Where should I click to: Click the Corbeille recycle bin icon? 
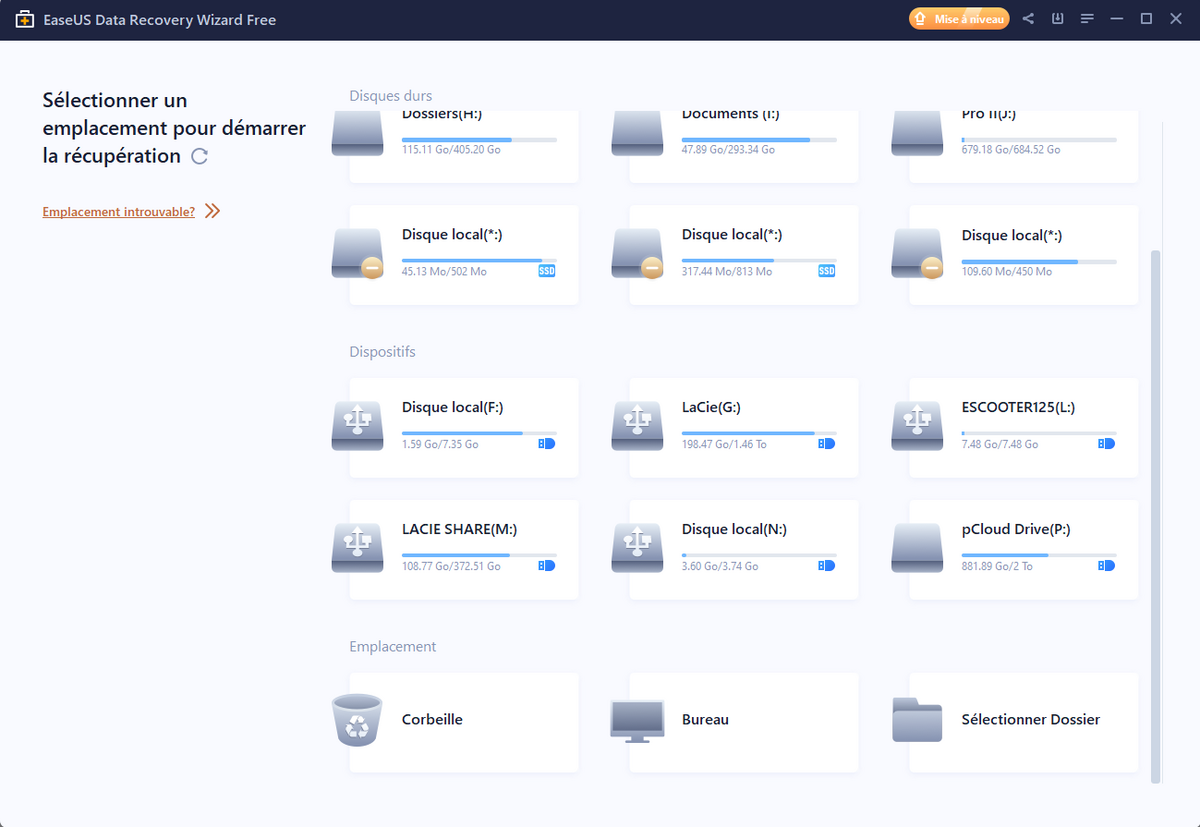tap(357, 720)
